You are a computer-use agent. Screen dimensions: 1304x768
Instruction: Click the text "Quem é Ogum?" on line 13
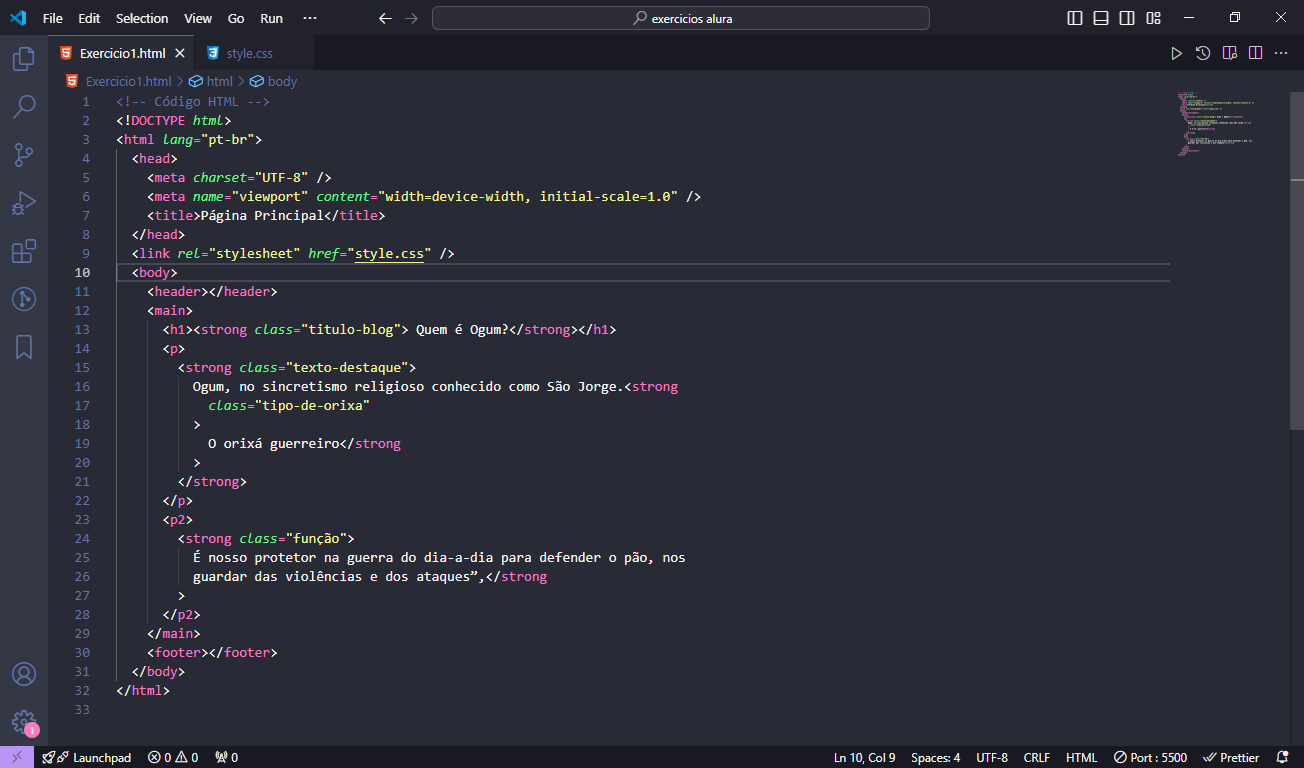[463, 329]
